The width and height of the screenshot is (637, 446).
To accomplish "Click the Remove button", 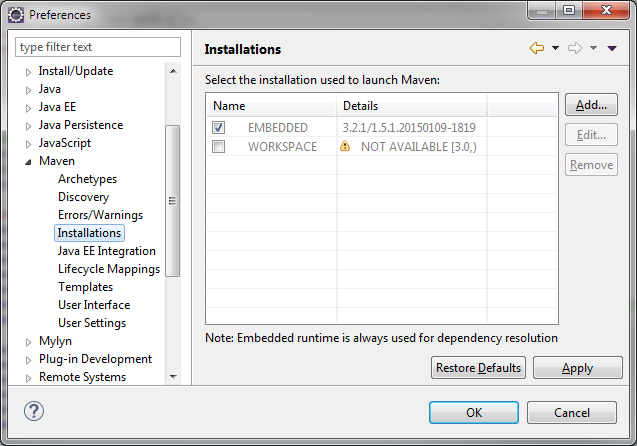I will [591, 165].
